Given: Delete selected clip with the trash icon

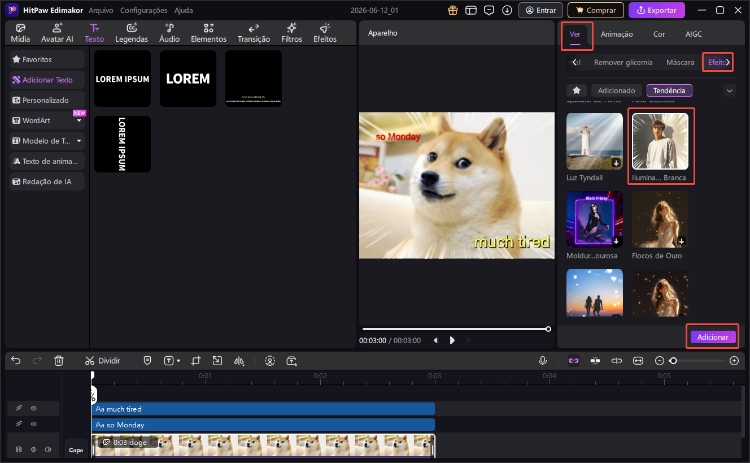Looking at the screenshot, I should (x=59, y=361).
